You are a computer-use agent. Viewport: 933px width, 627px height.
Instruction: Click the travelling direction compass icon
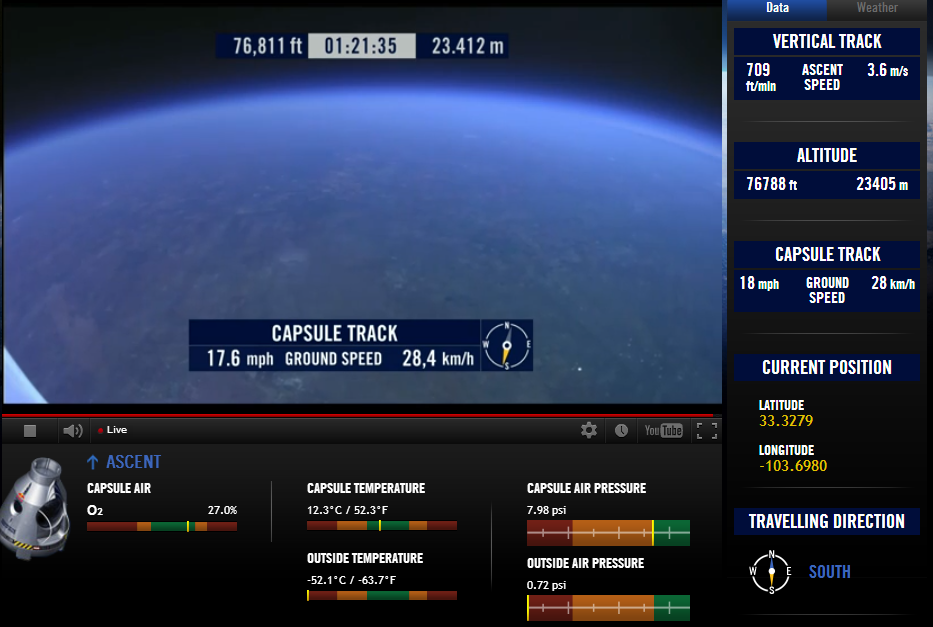point(771,572)
